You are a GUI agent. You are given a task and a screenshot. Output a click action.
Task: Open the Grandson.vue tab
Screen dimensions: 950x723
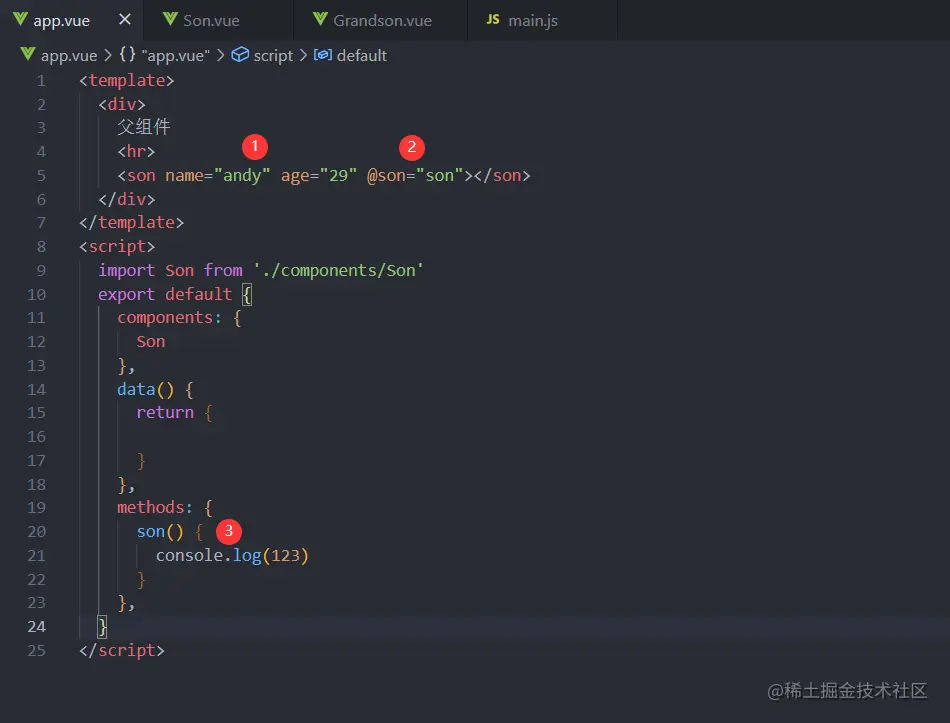(380, 20)
